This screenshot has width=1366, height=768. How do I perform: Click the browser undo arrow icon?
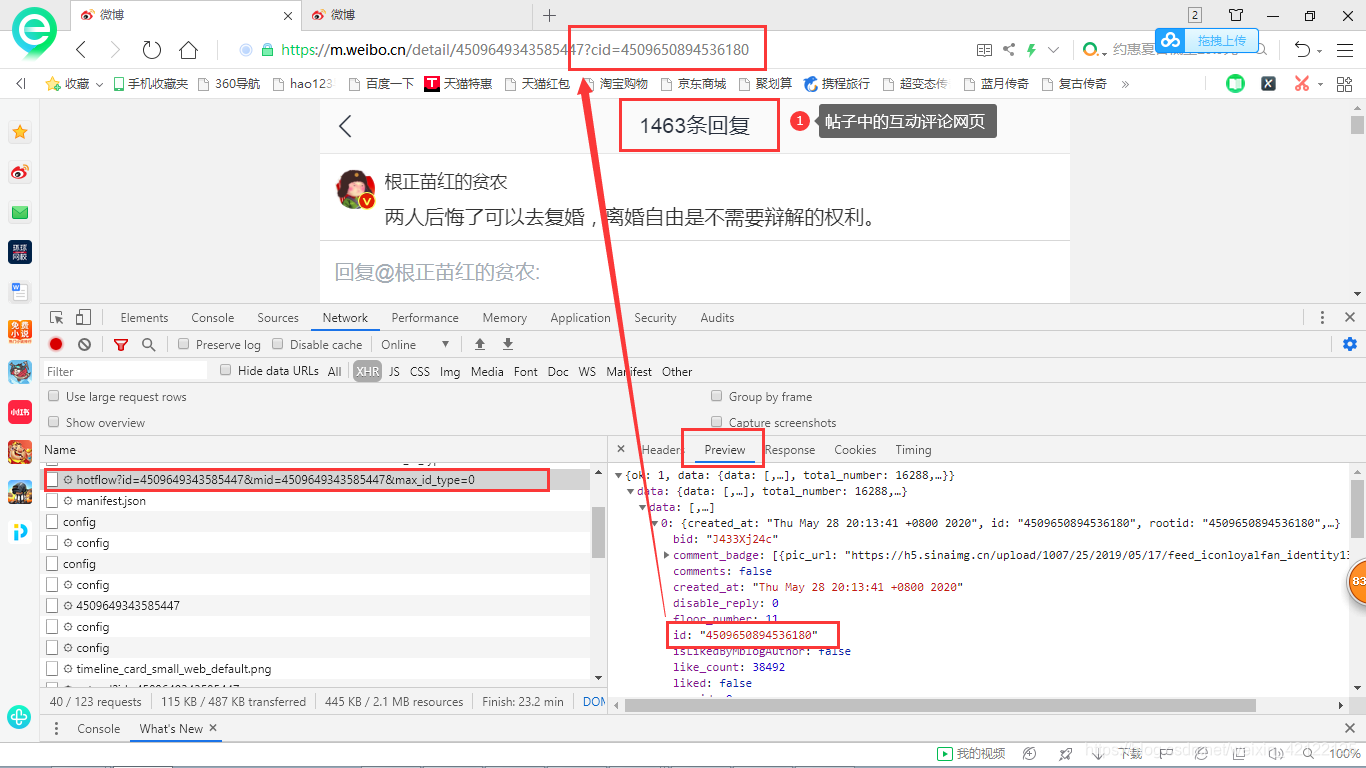[x=1302, y=48]
